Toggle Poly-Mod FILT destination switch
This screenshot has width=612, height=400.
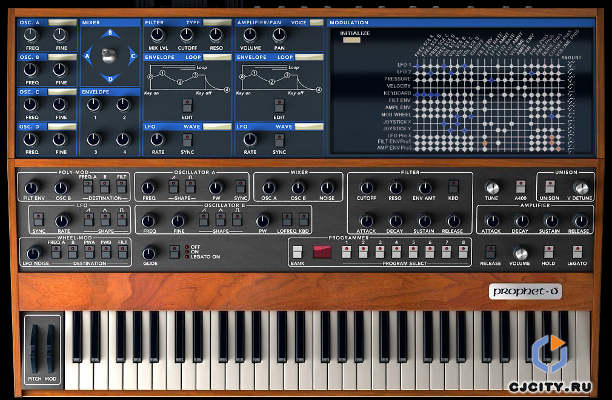coord(121,187)
